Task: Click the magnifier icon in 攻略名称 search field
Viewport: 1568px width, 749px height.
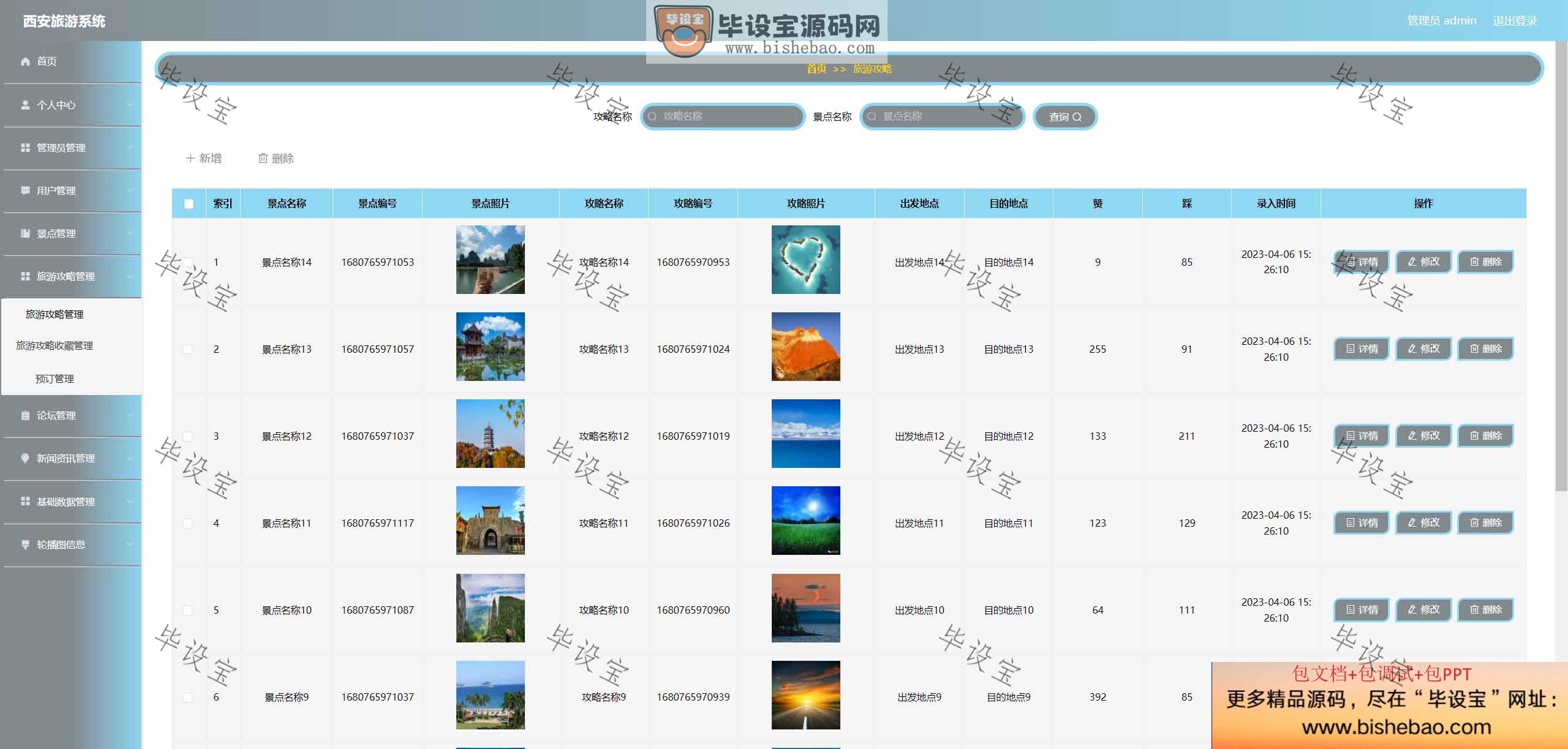Action: (652, 116)
